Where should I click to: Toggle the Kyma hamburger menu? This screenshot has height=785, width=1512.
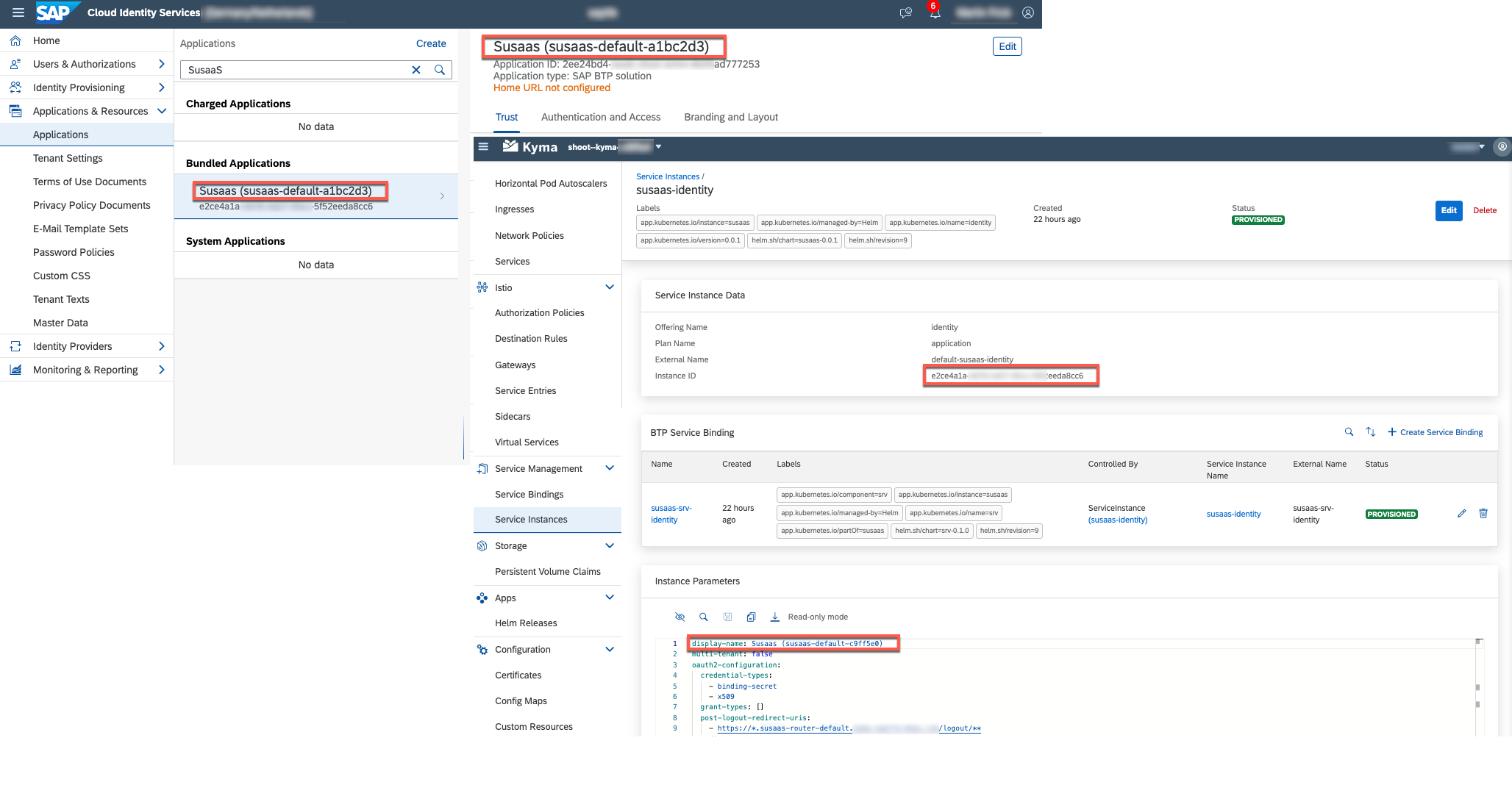click(x=483, y=146)
